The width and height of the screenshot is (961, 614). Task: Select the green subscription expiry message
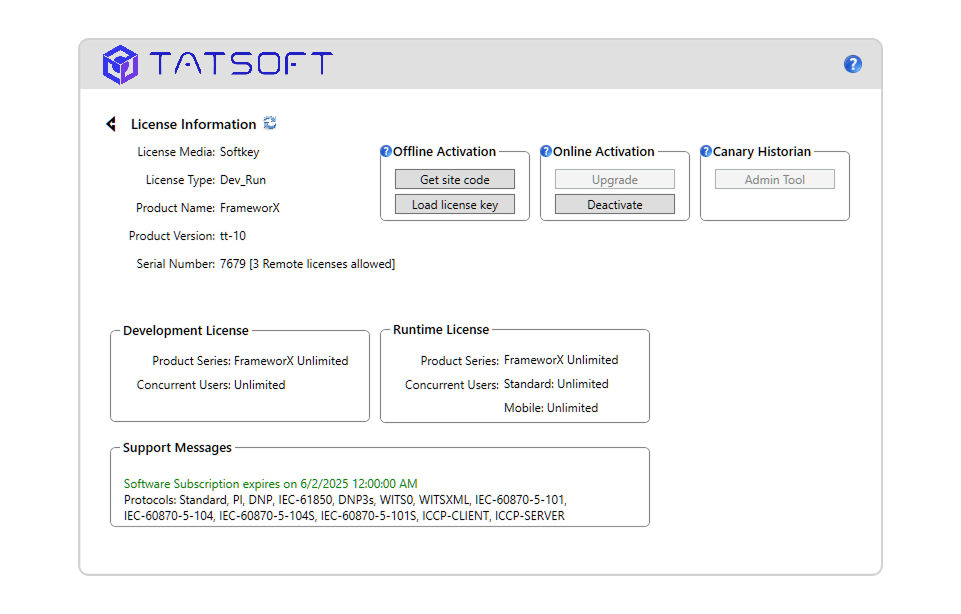point(270,484)
